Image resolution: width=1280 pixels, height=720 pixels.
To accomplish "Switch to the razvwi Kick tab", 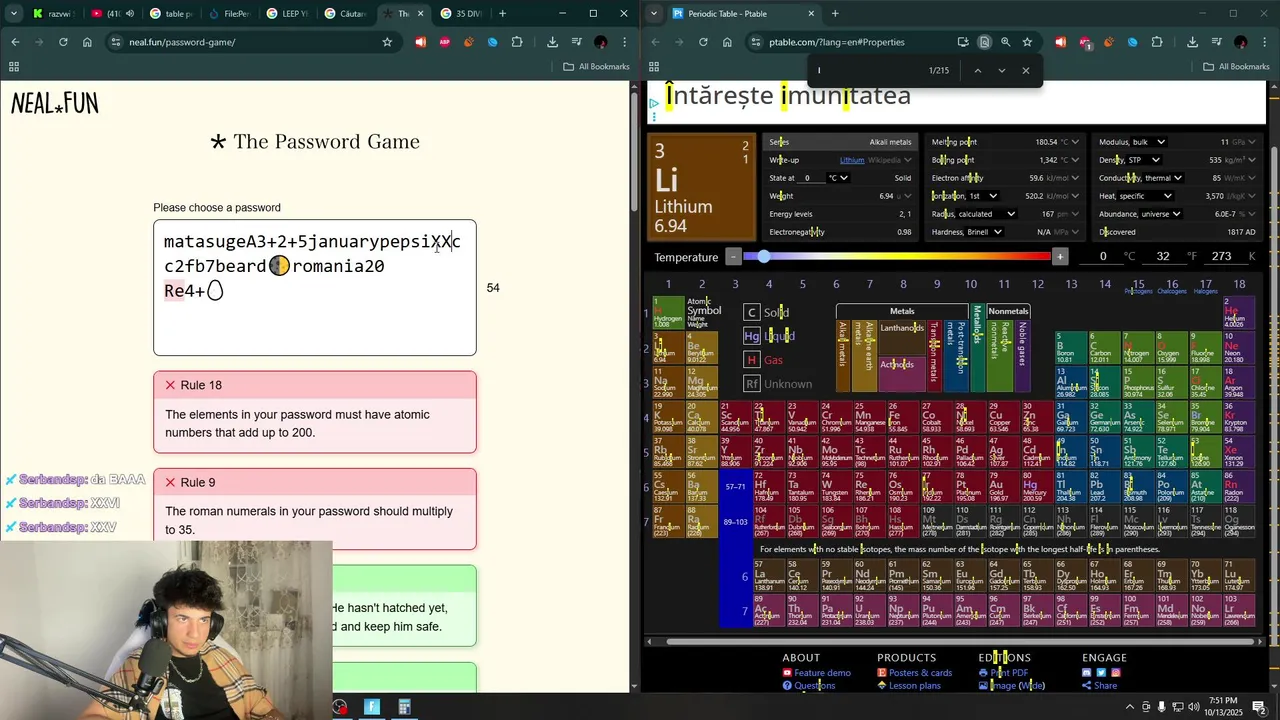I will [x=52, y=14].
